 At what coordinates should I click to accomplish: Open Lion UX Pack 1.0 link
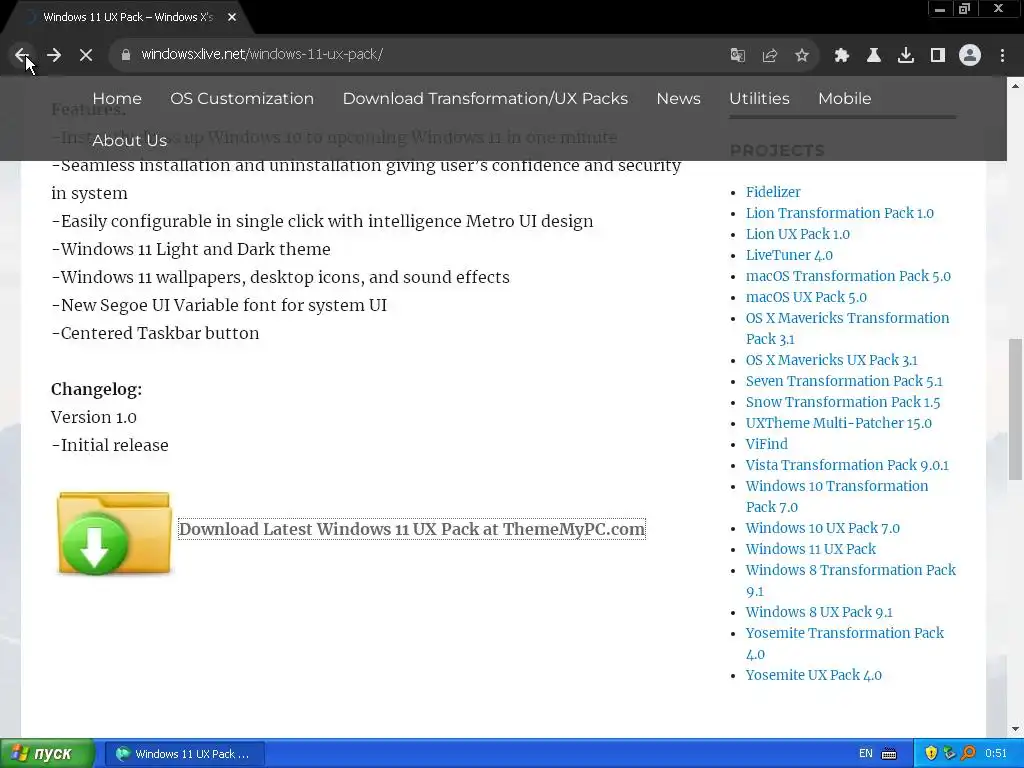798,234
